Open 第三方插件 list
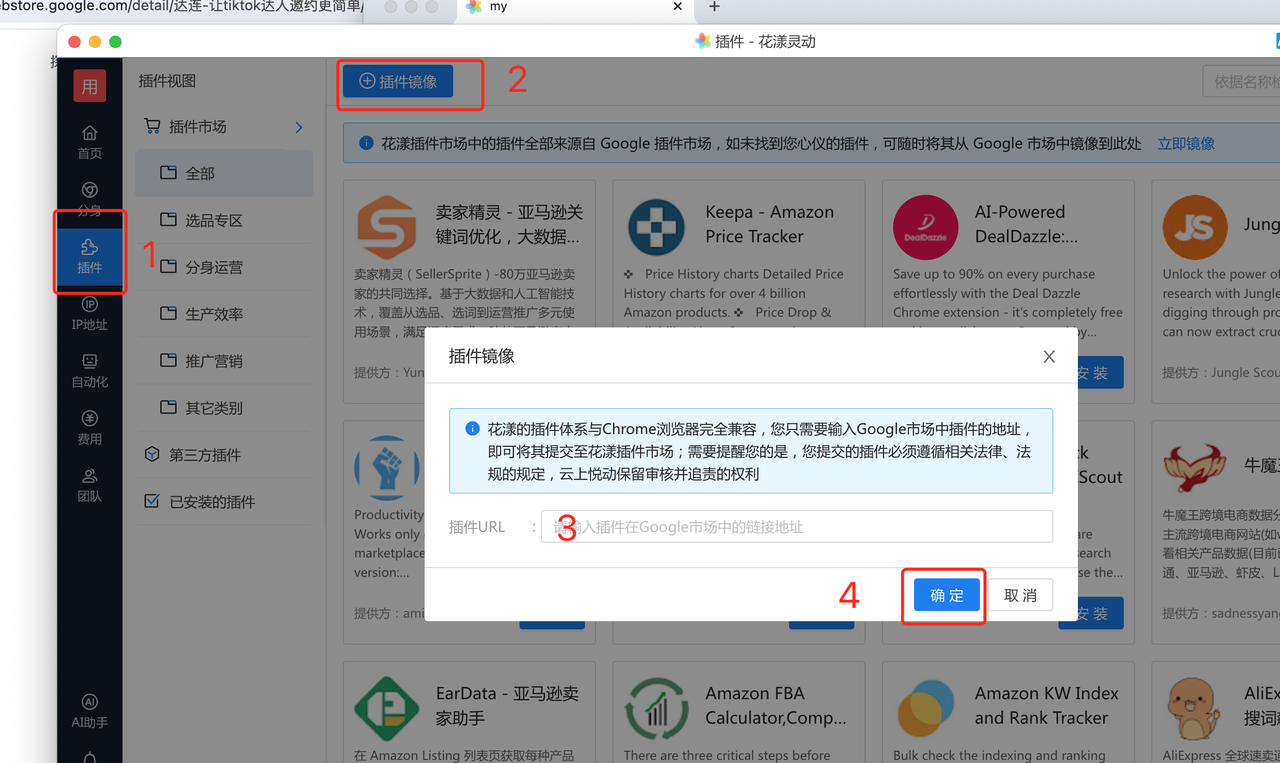Screen dimensions: 1280x763 point(204,455)
